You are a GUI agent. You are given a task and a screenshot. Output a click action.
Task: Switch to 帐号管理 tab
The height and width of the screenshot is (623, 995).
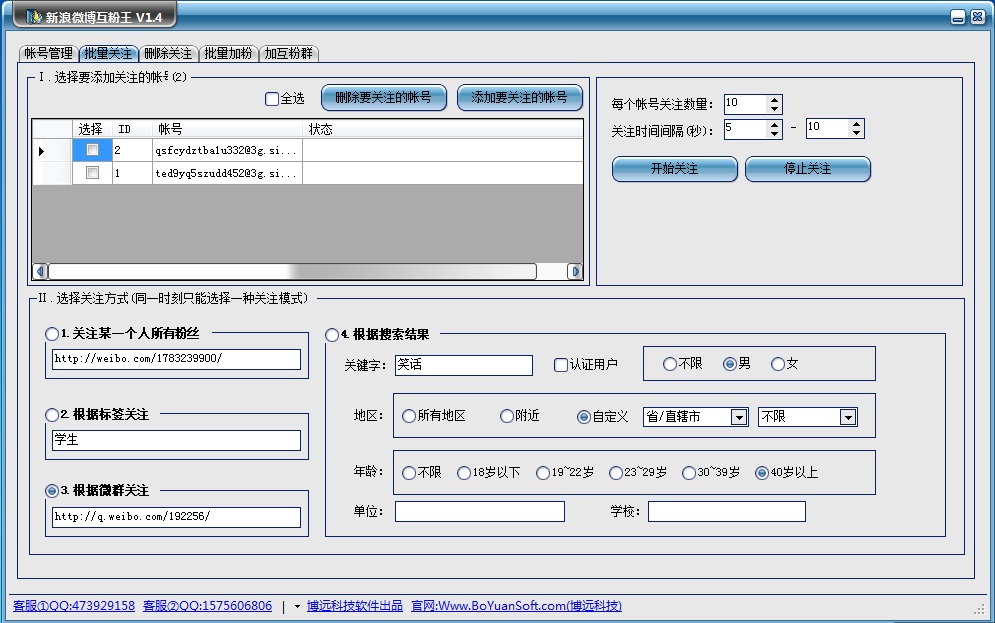point(48,53)
